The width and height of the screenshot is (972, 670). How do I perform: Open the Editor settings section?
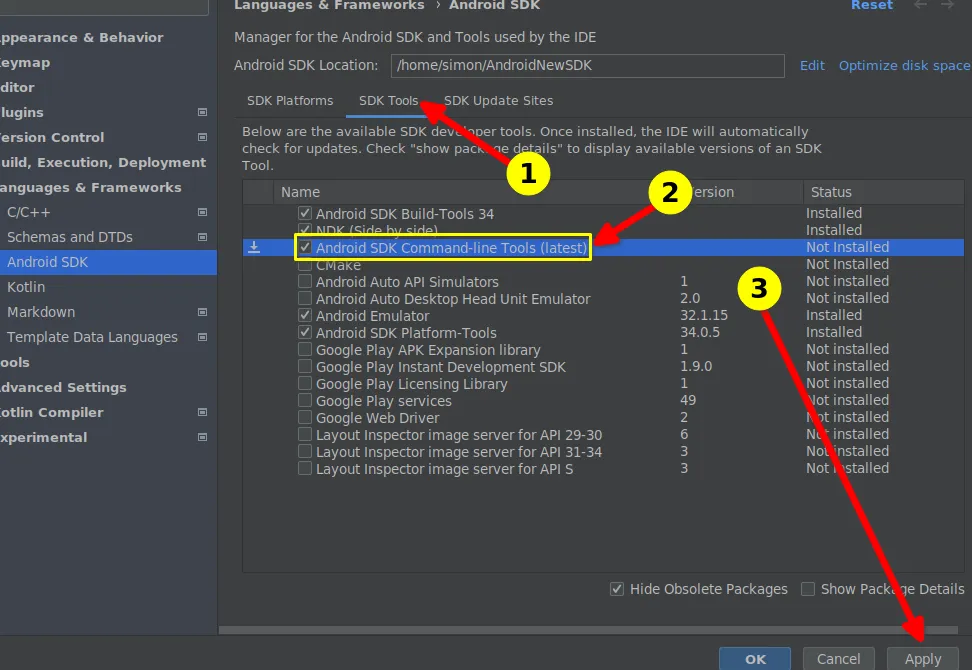point(17,87)
